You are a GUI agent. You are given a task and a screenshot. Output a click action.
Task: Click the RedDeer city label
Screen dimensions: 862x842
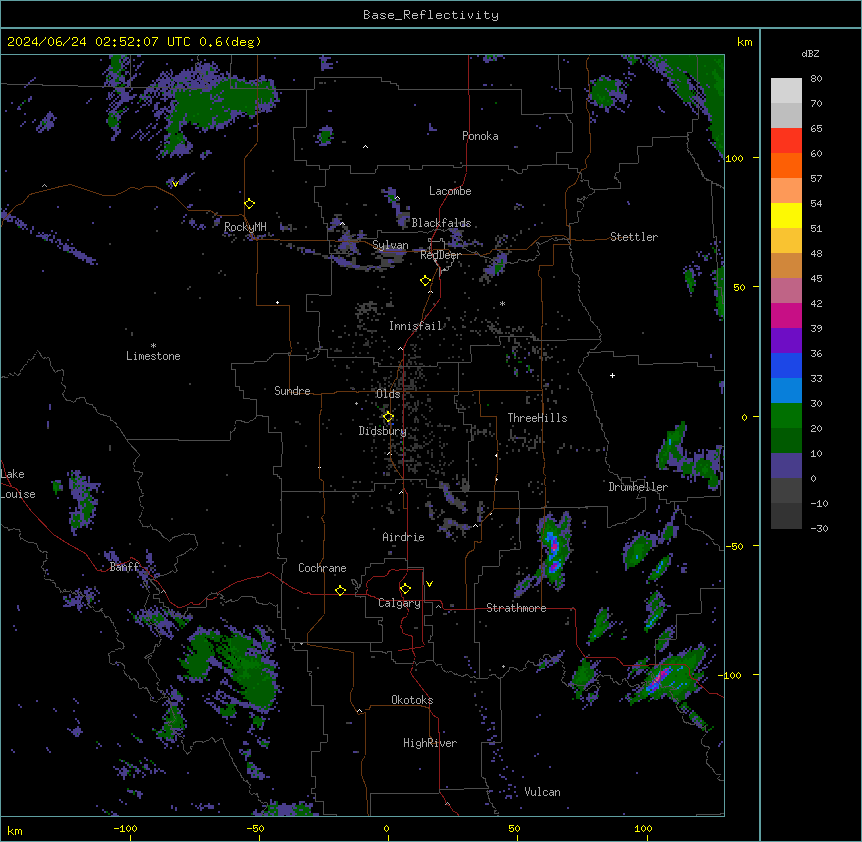(x=440, y=255)
